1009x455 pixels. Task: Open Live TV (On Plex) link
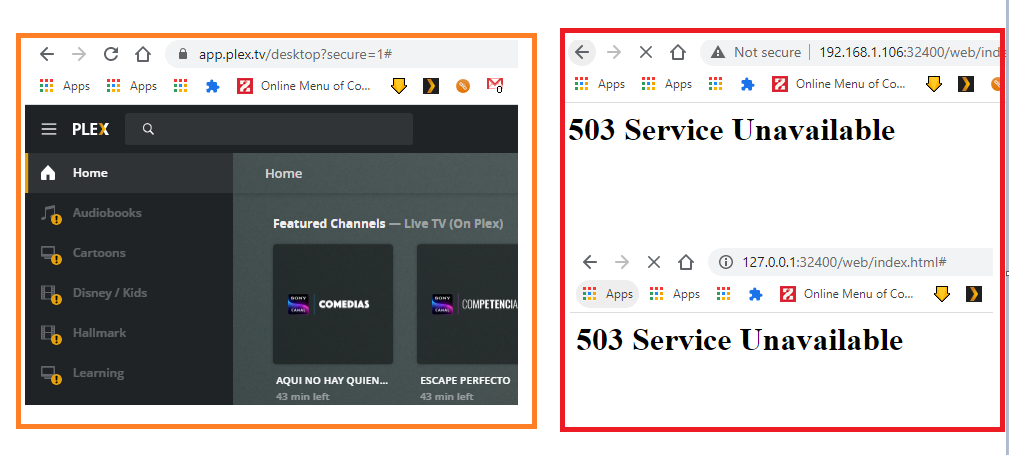tap(454, 224)
